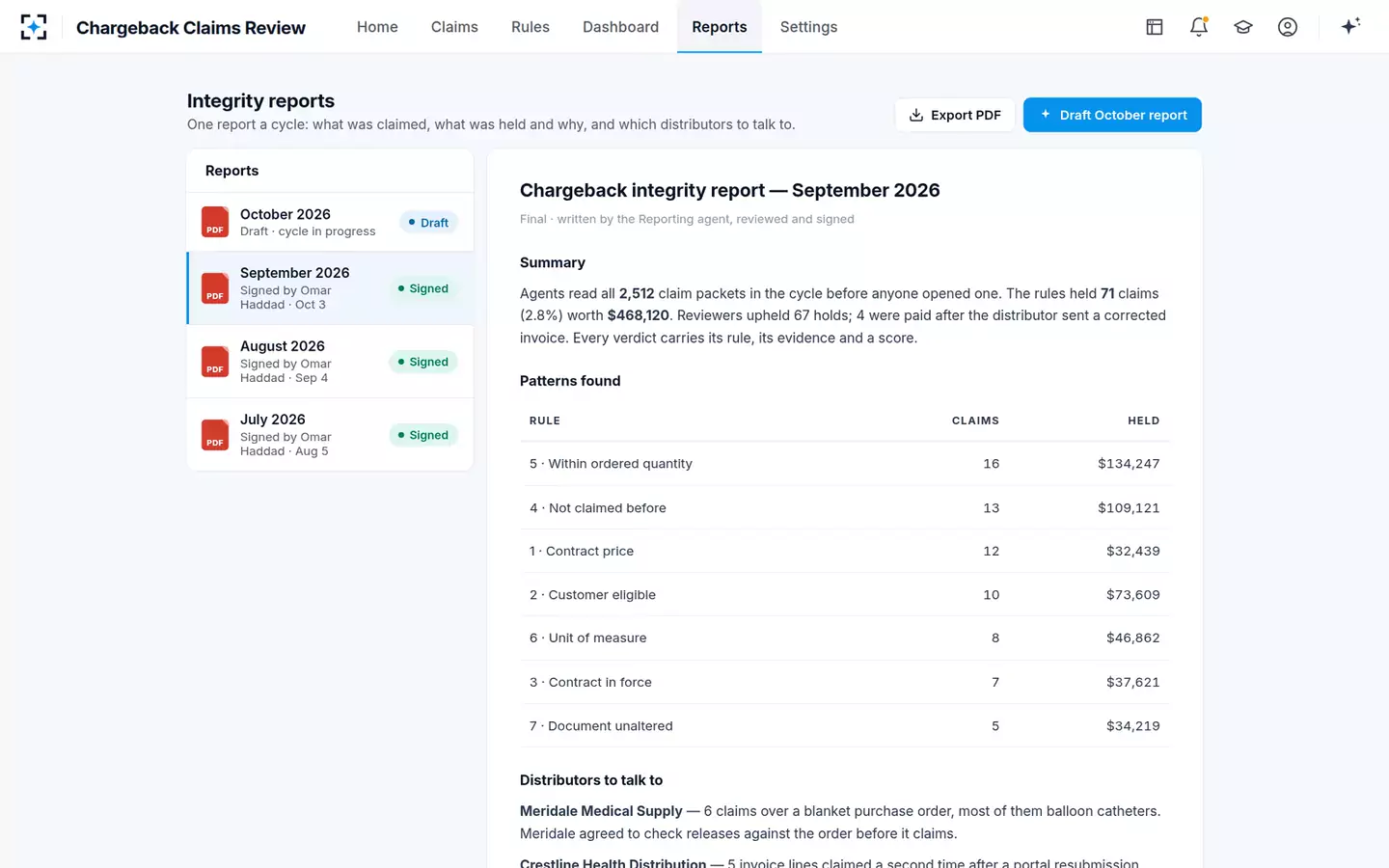This screenshot has width=1389, height=868.
Task: Click the Signed badge for July 2026
Action: point(423,435)
